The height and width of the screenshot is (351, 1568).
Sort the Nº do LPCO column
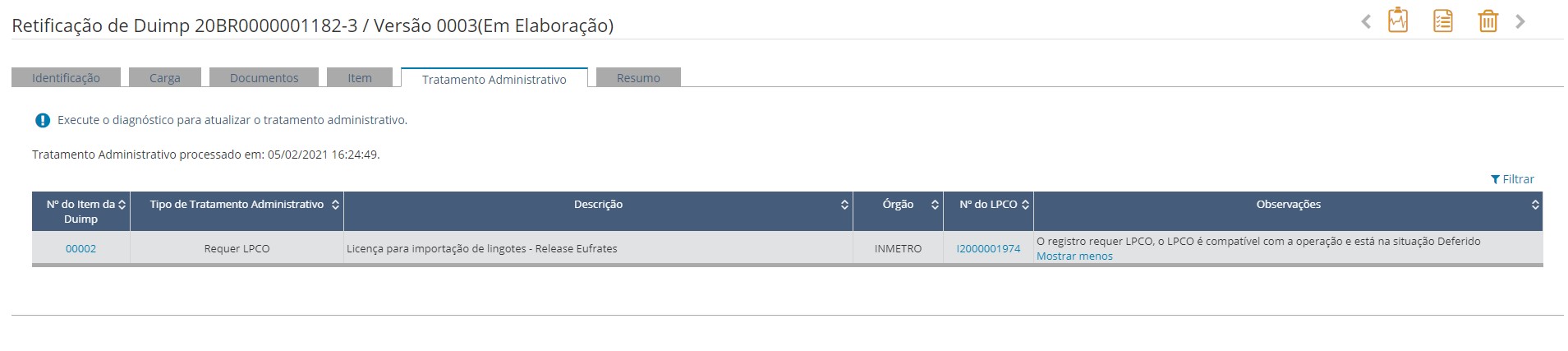point(1025,205)
